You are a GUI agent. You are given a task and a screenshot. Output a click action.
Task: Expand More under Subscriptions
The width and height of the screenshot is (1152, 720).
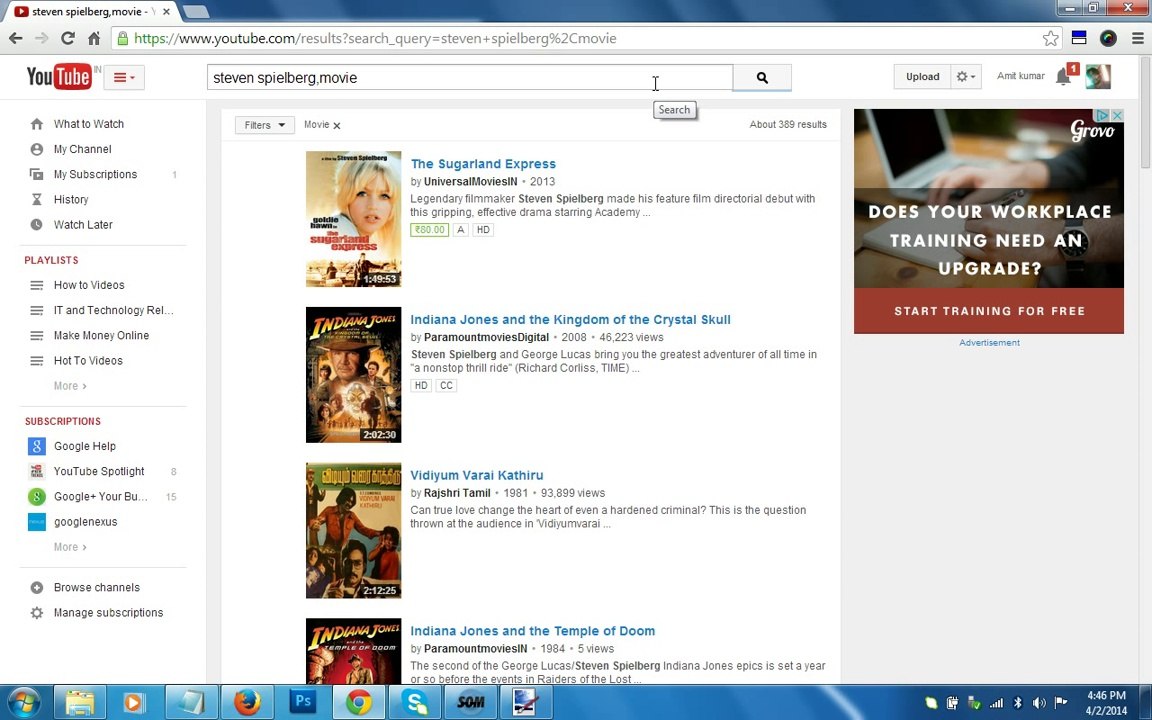(70, 547)
